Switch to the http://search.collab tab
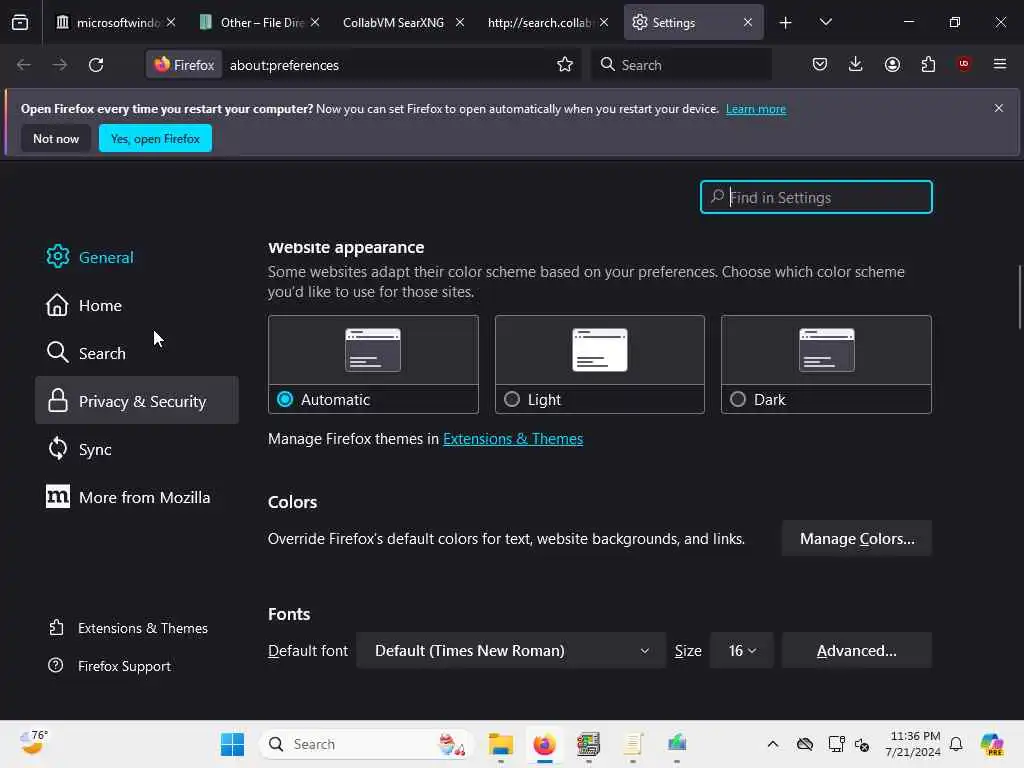This screenshot has width=1024, height=768. click(x=539, y=22)
